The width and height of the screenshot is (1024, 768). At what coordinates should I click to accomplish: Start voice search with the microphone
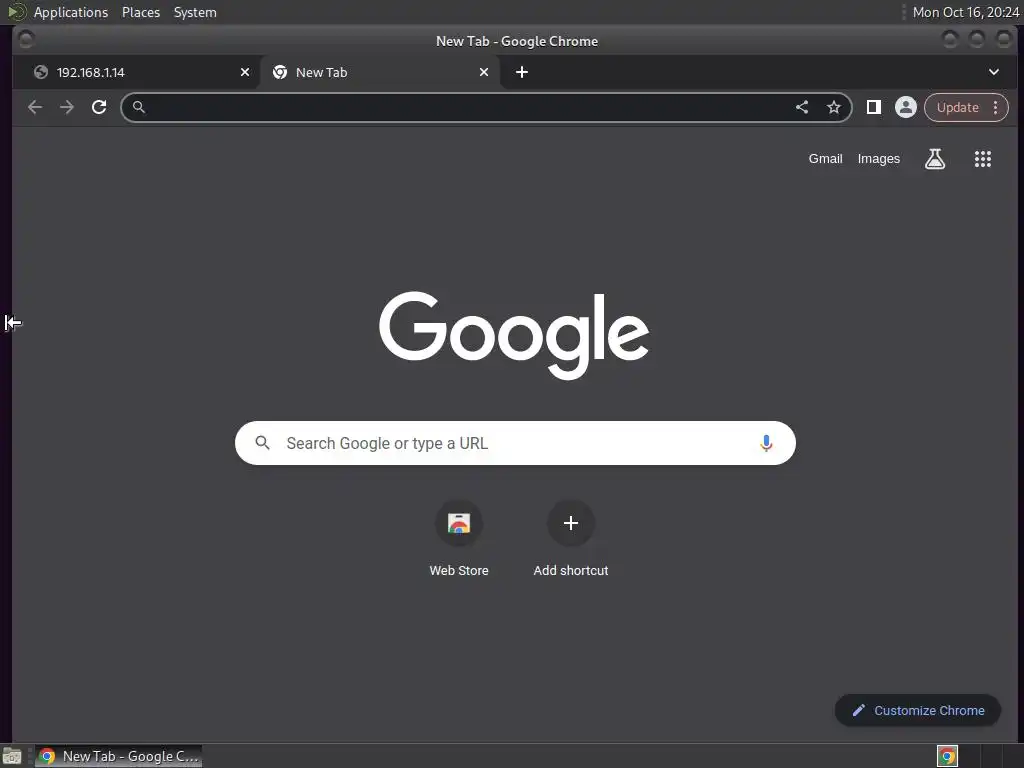[x=766, y=443]
